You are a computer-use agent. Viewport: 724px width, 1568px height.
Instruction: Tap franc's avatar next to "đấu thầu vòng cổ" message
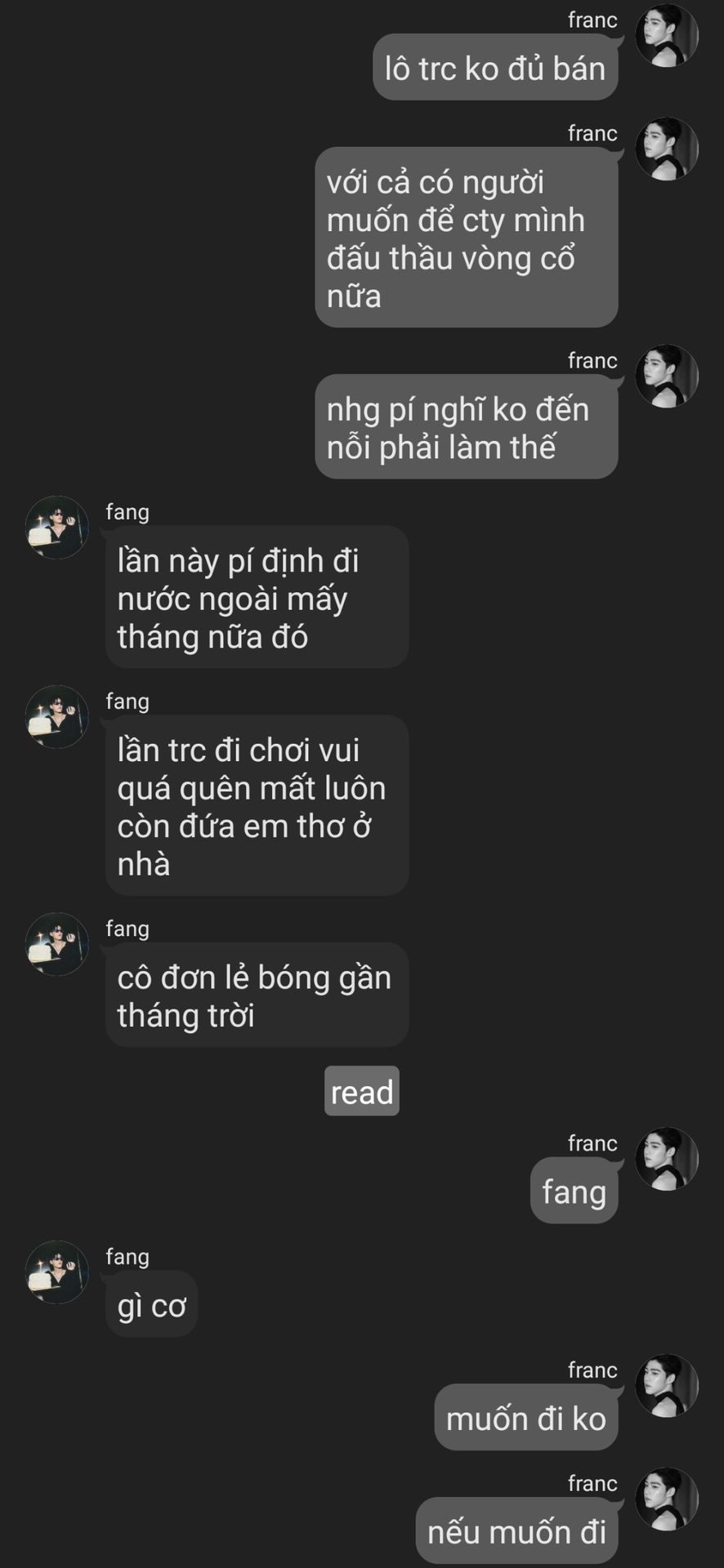click(x=667, y=149)
